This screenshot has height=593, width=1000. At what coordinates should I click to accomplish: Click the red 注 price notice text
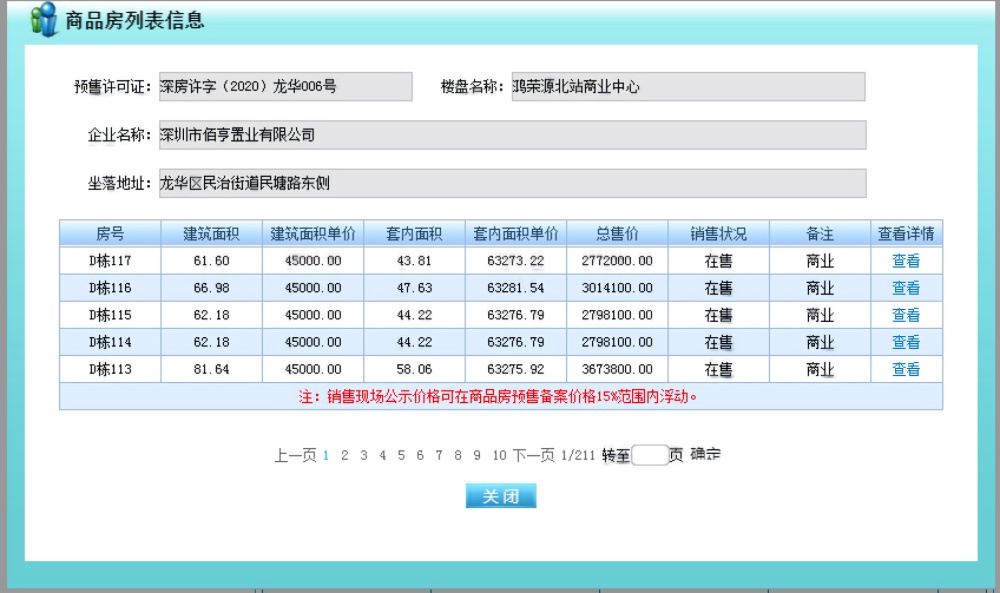[497, 397]
